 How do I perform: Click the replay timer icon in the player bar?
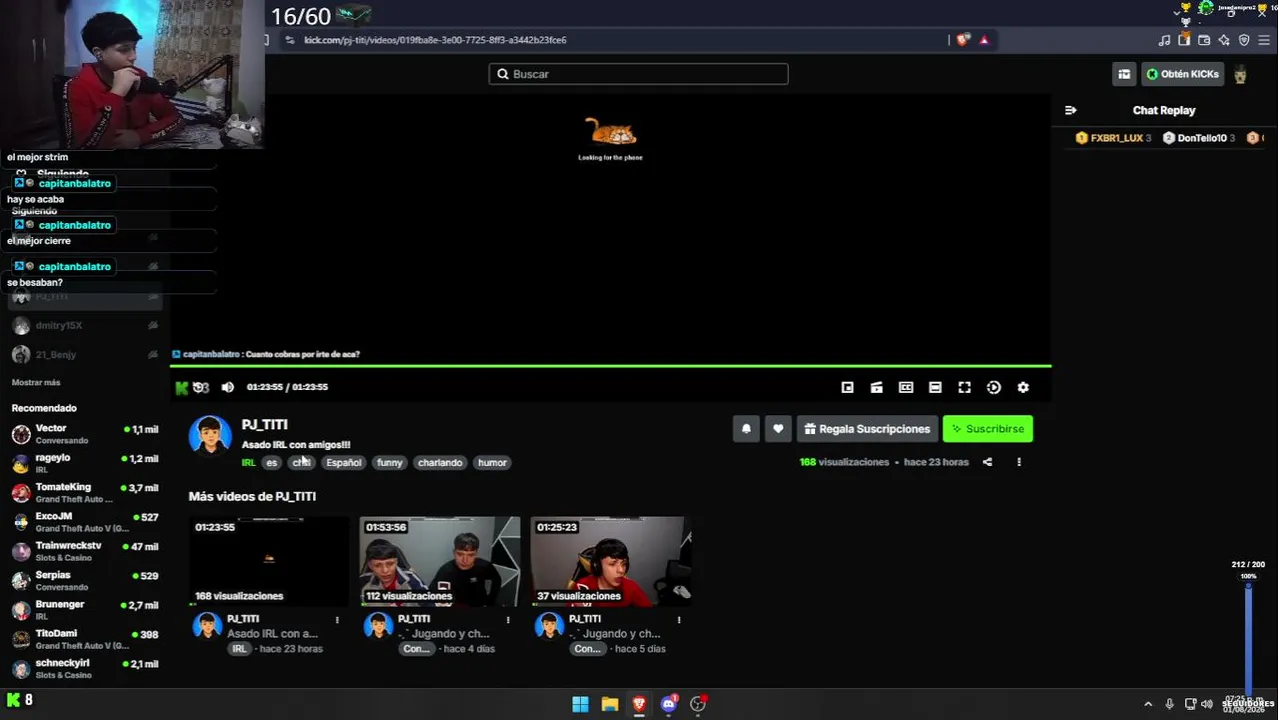(201, 388)
